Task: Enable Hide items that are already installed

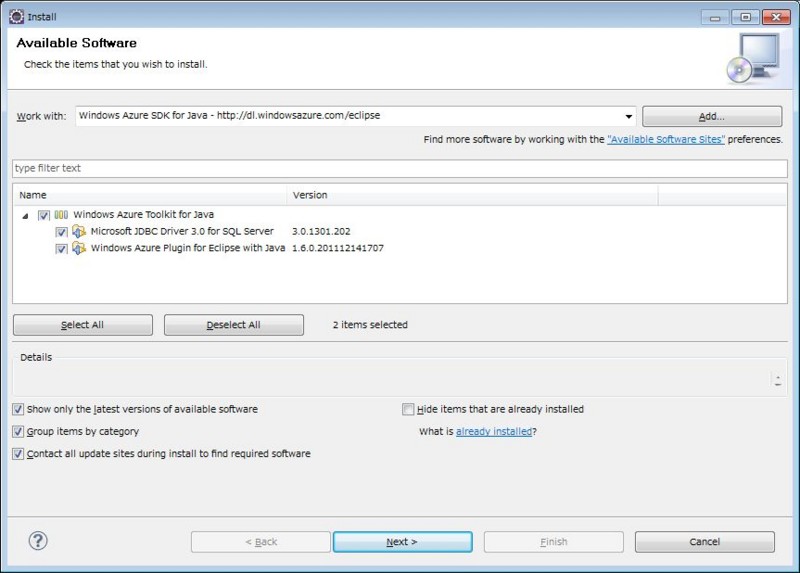Action: pyautogui.click(x=408, y=409)
